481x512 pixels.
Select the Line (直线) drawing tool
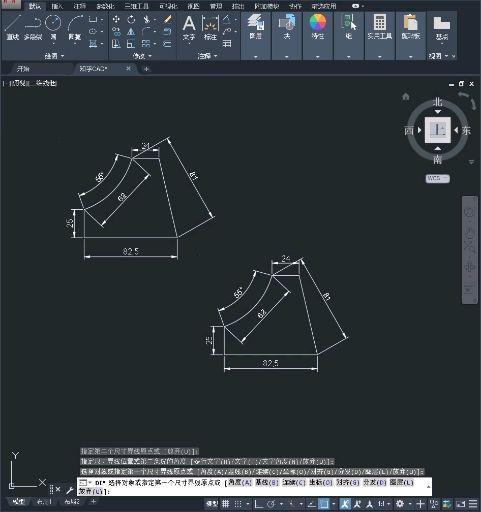coord(13,28)
